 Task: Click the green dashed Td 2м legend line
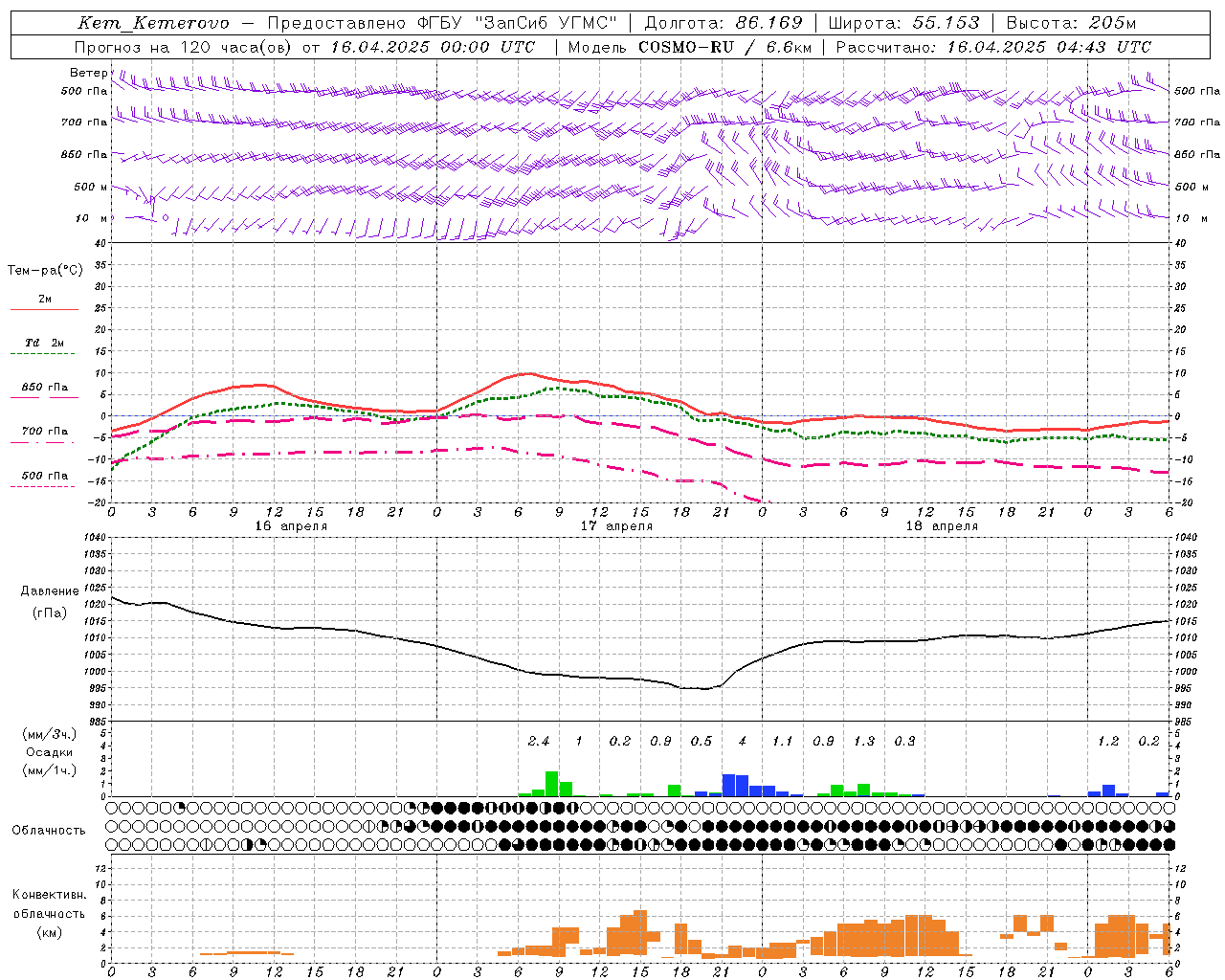(x=44, y=353)
